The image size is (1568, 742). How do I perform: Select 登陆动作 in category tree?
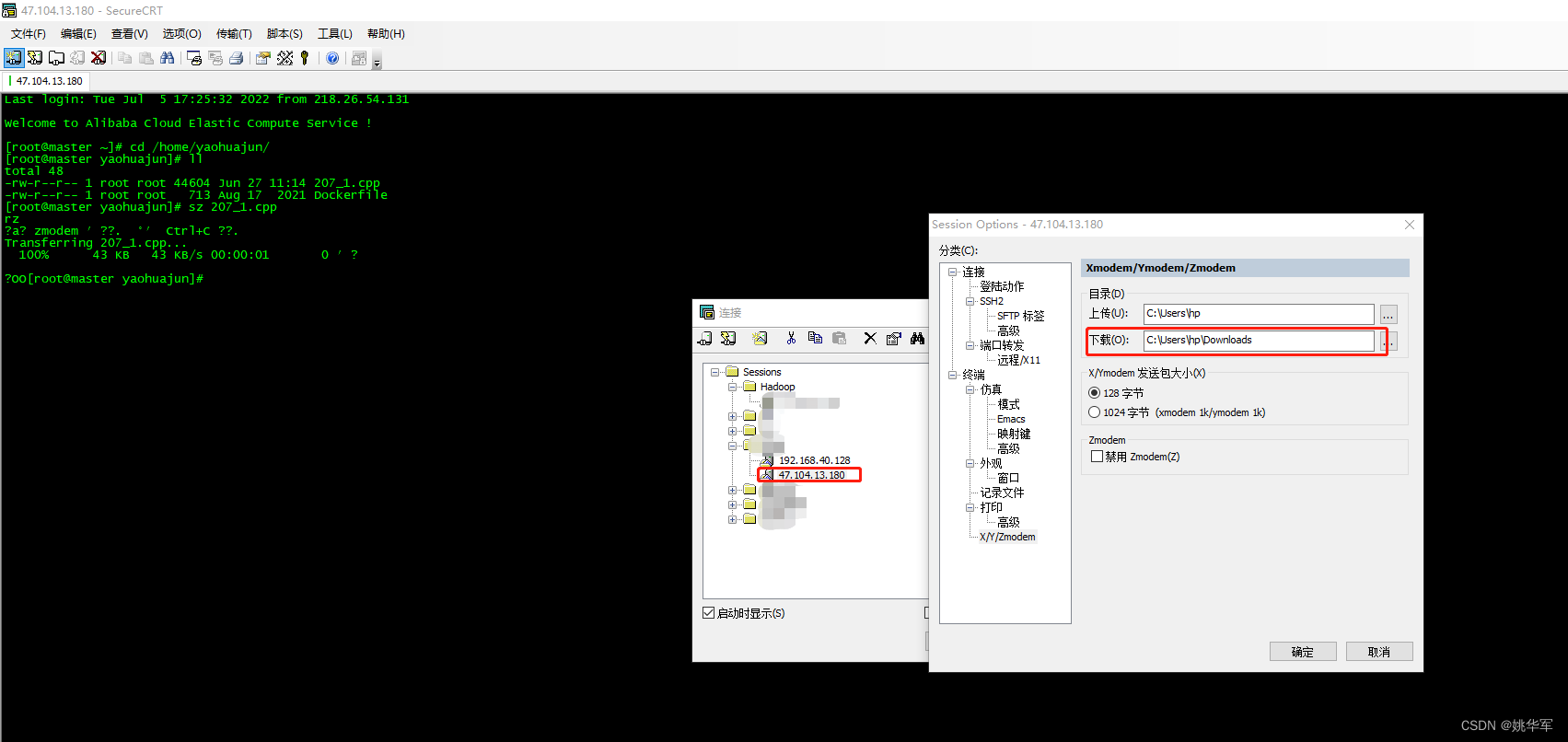(x=1002, y=286)
